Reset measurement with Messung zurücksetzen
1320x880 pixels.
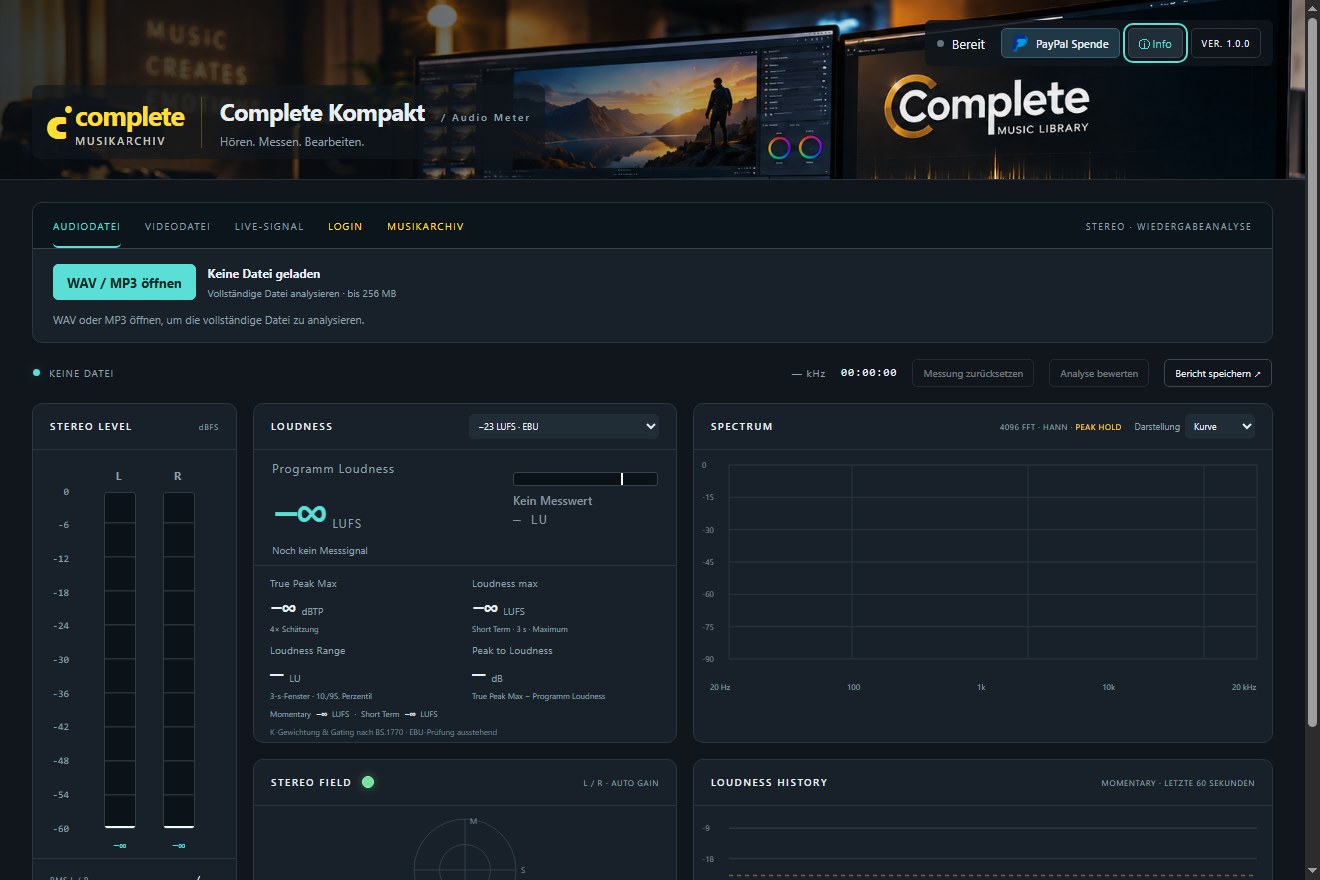[x=973, y=374]
